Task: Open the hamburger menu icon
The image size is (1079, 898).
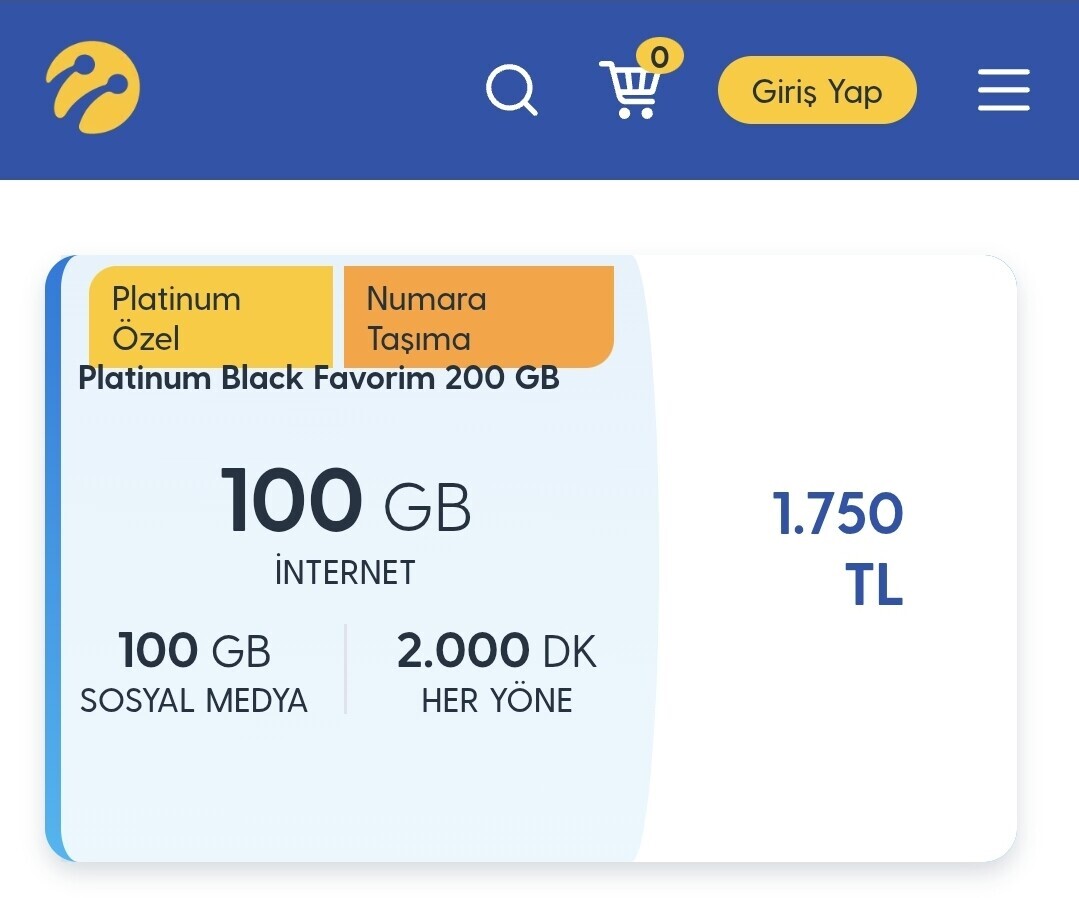Action: [1004, 89]
